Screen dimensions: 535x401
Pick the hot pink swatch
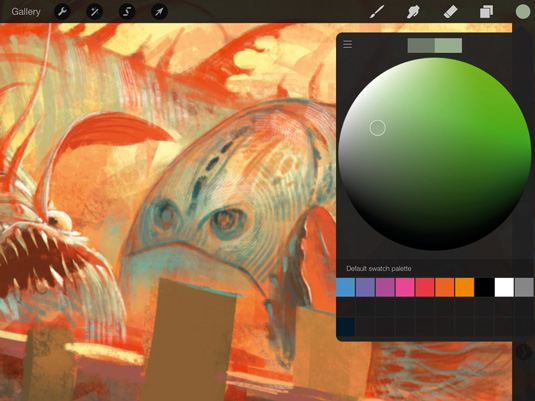click(405, 287)
